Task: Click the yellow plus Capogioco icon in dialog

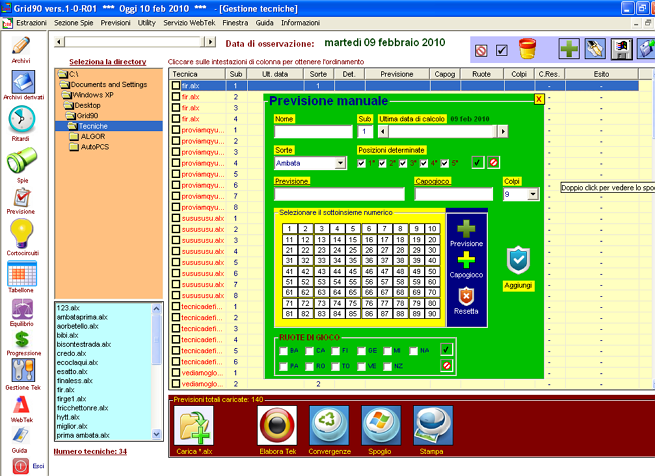Action: tap(466, 260)
